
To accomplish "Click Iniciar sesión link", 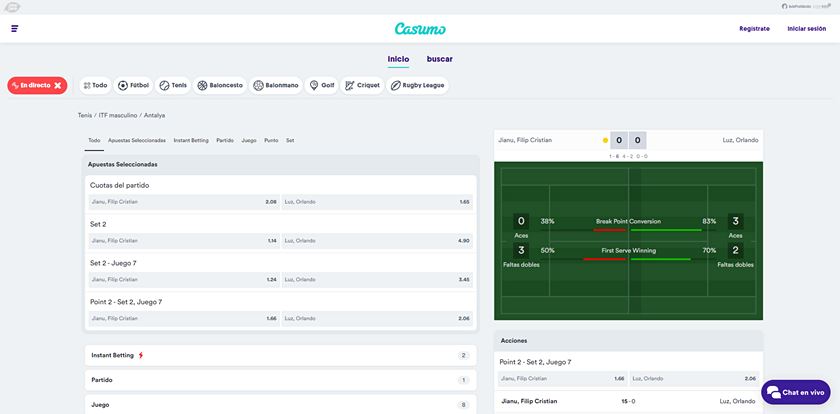I will pyautogui.click(x=806, y=29).
